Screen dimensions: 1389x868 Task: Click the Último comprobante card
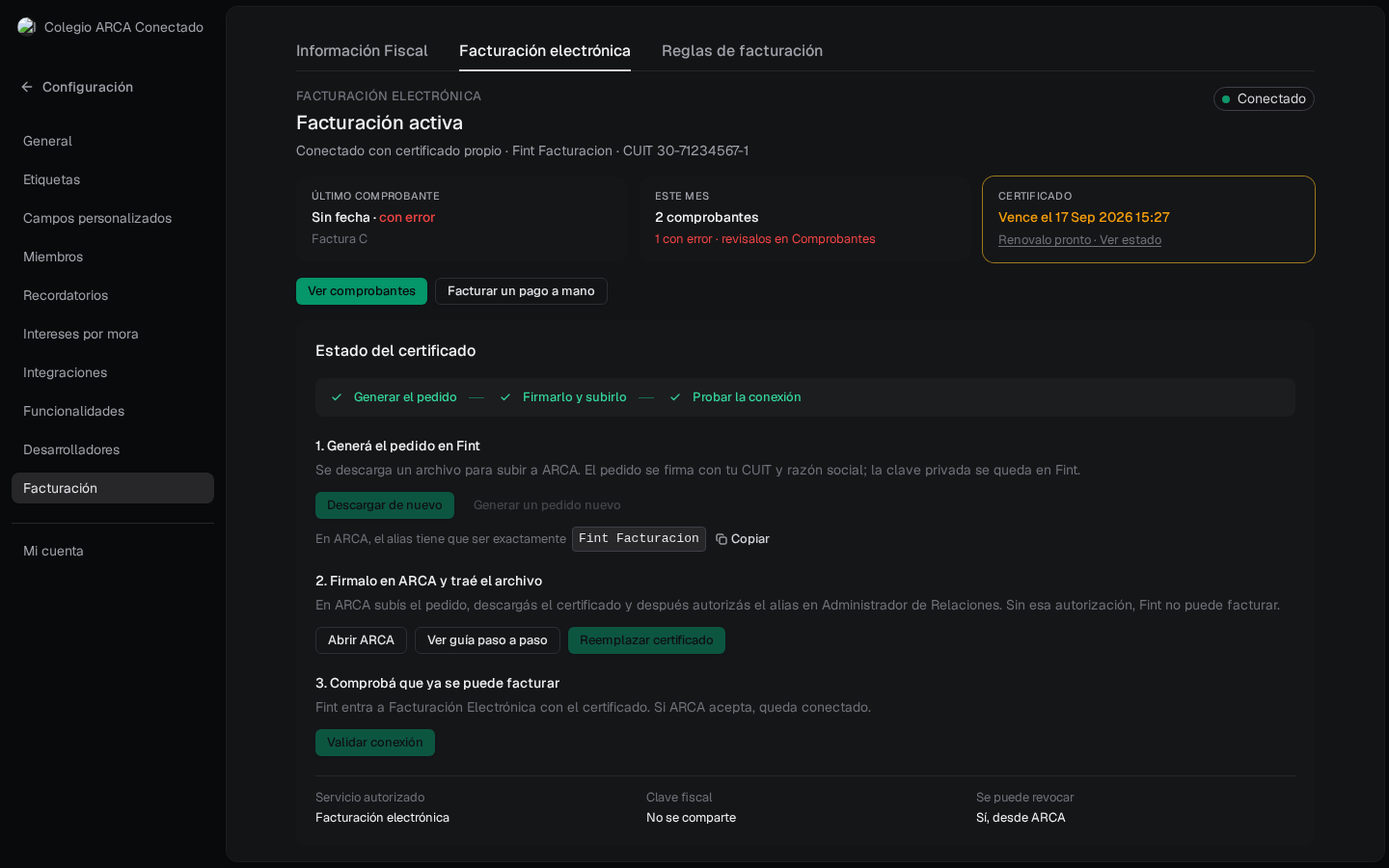[461, 219]
